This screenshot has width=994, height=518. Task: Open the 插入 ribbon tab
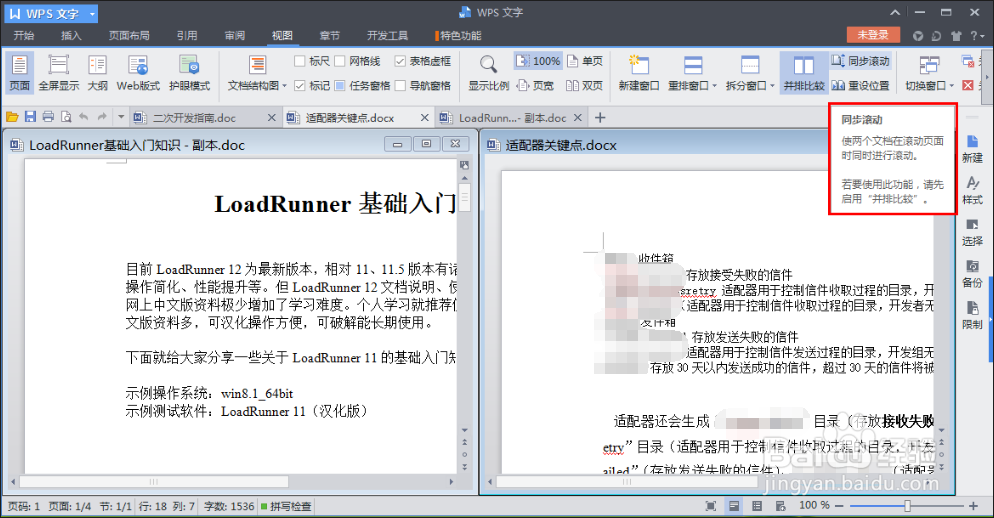(x=71, y=36)
